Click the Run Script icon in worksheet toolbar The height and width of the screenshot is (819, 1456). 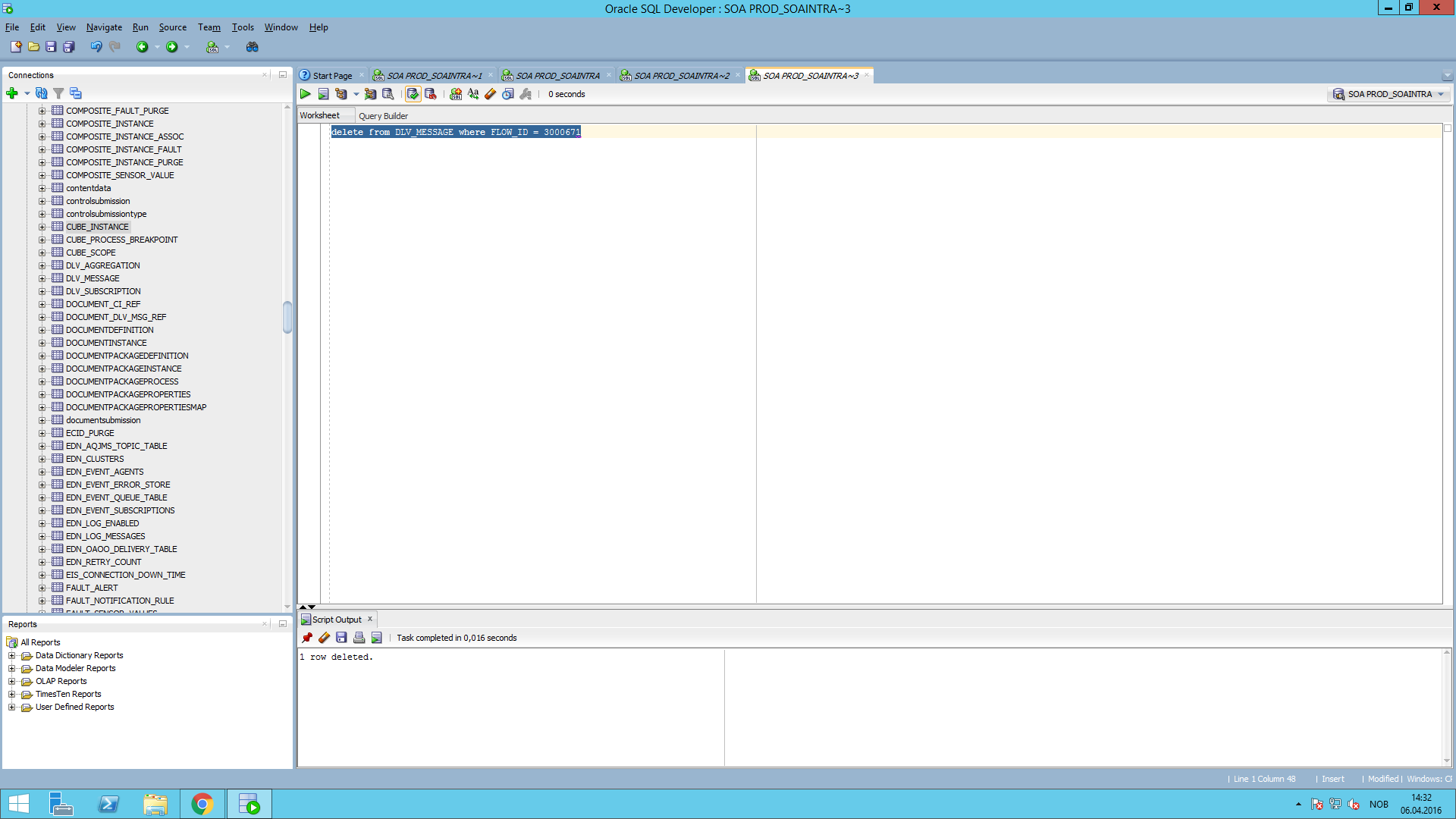point(323,94)
